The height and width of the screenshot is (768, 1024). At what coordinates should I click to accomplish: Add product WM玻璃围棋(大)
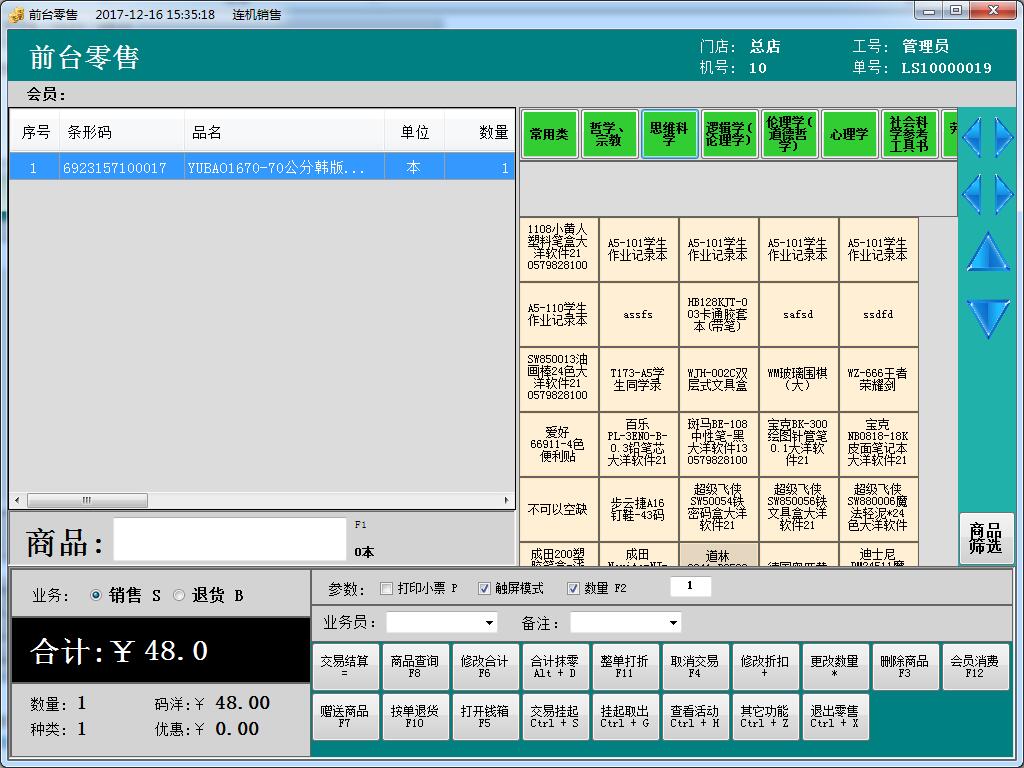(x=798, y=379)
